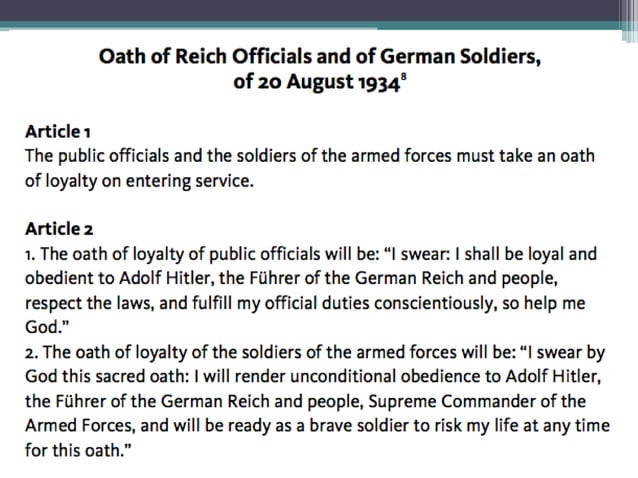Click the teal stripe under the header banner

click(309, 26)
